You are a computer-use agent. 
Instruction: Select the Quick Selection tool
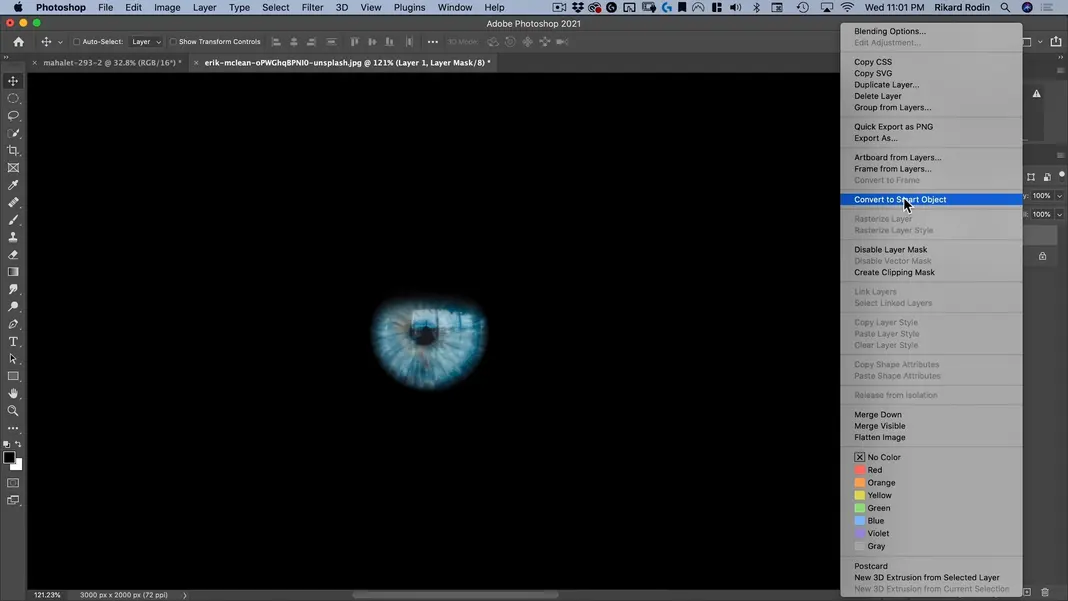[x=13, y=133]
